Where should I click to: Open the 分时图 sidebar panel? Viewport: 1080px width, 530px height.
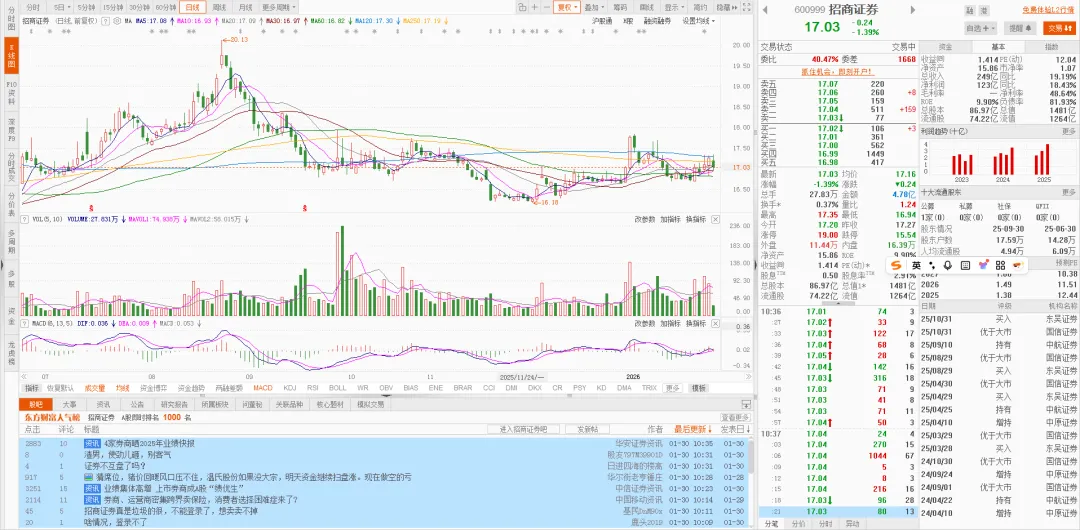click(x=11, y=17)
